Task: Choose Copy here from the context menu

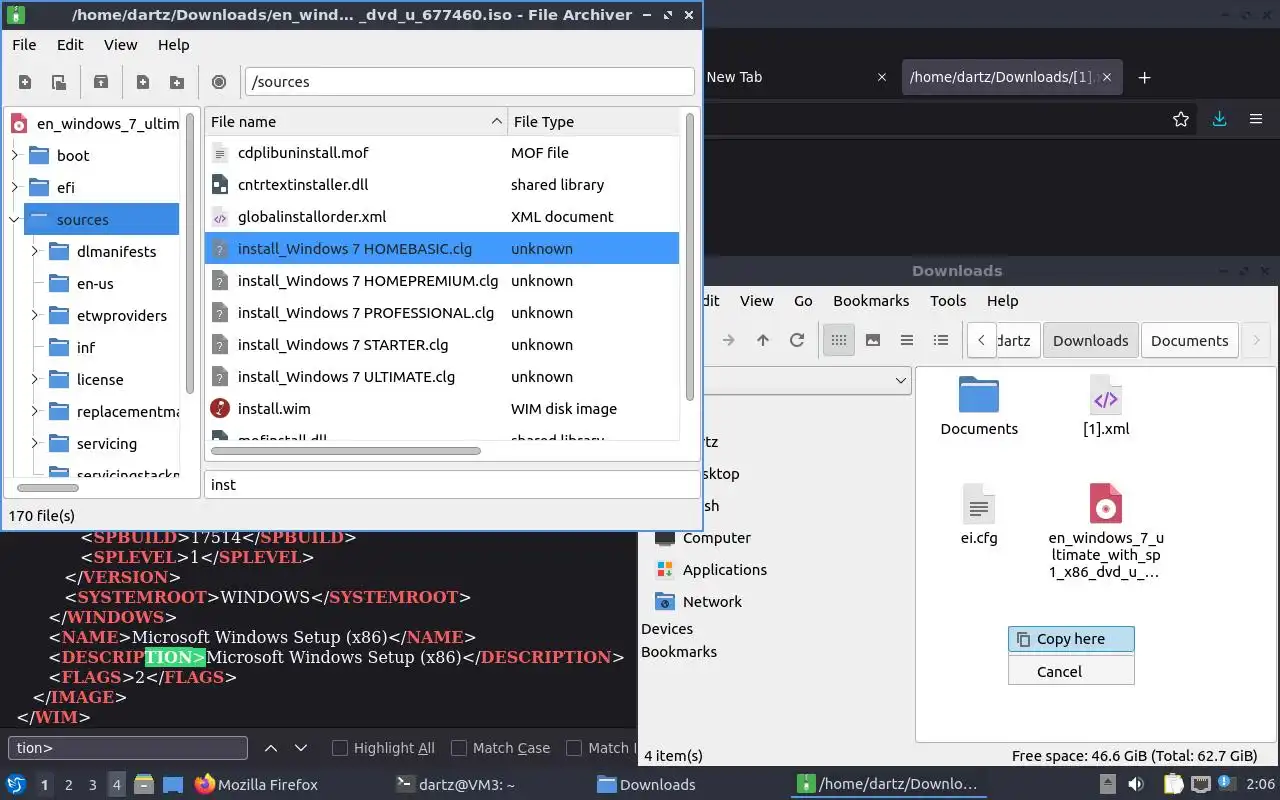Action: (1071, 639)
